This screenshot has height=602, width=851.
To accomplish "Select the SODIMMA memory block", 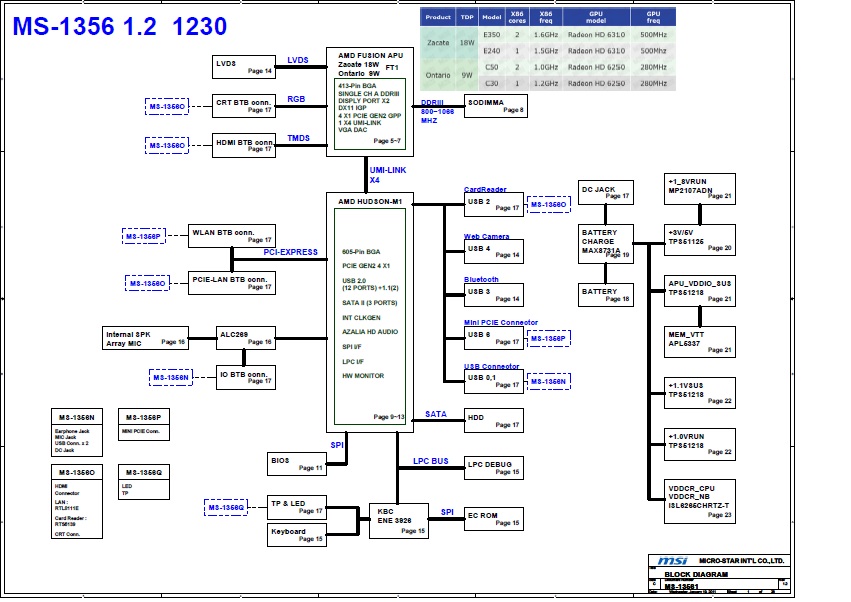I will 495,105.
